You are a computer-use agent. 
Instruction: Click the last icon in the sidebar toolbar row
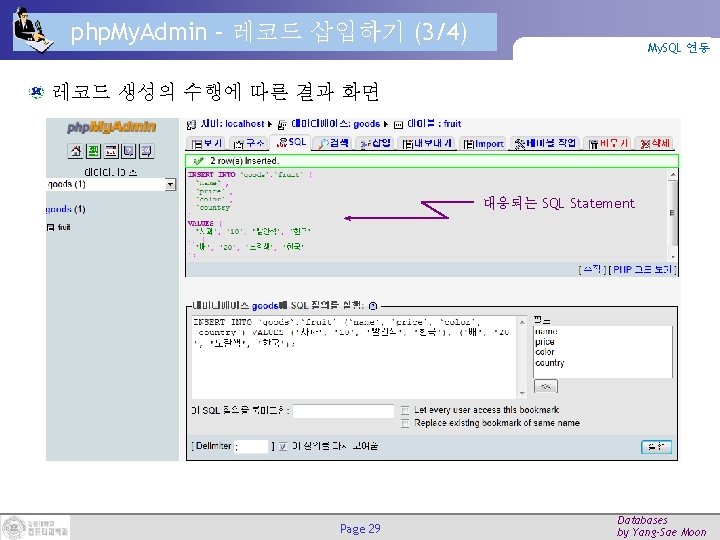pos(146,151)
